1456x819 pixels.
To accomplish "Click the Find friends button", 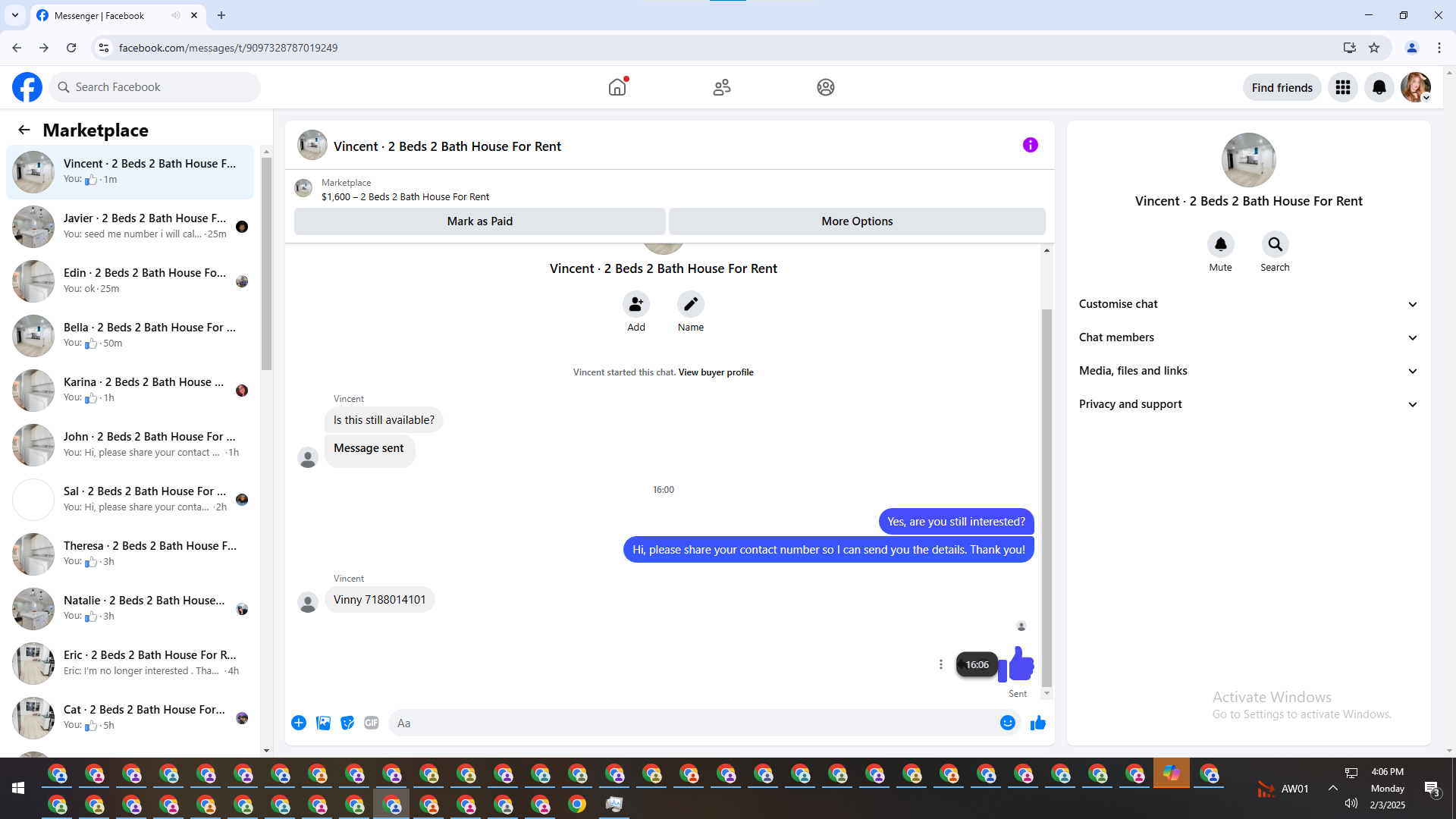I will pos(1282,87).
